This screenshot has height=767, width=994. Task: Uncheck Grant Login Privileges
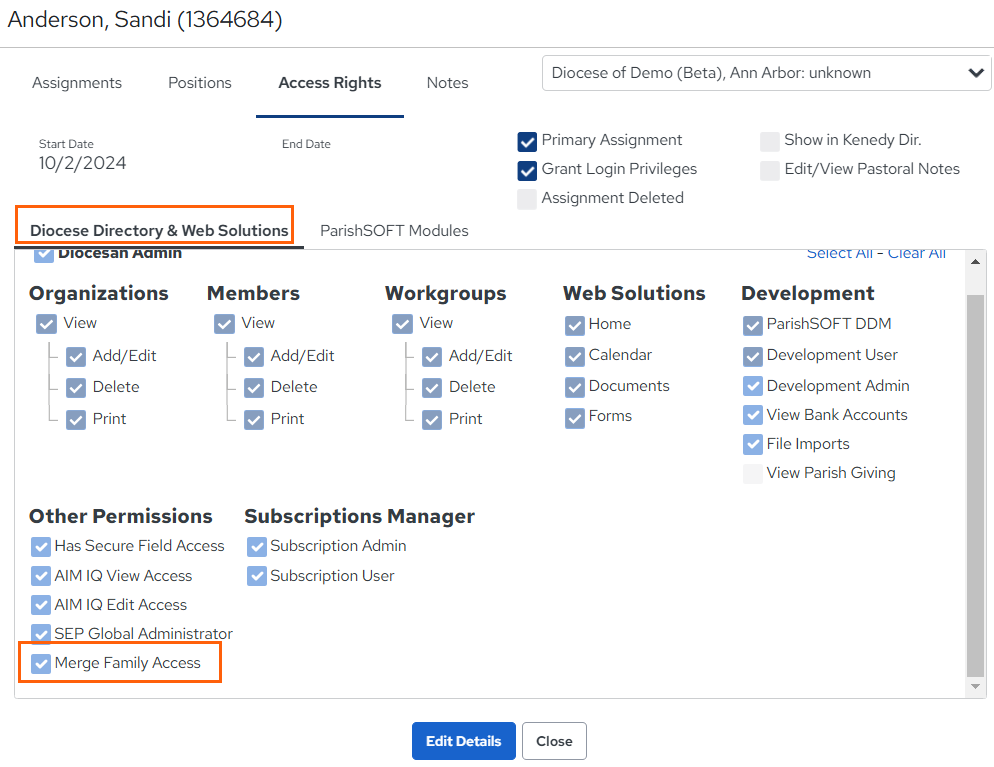(x=527, y=171)
